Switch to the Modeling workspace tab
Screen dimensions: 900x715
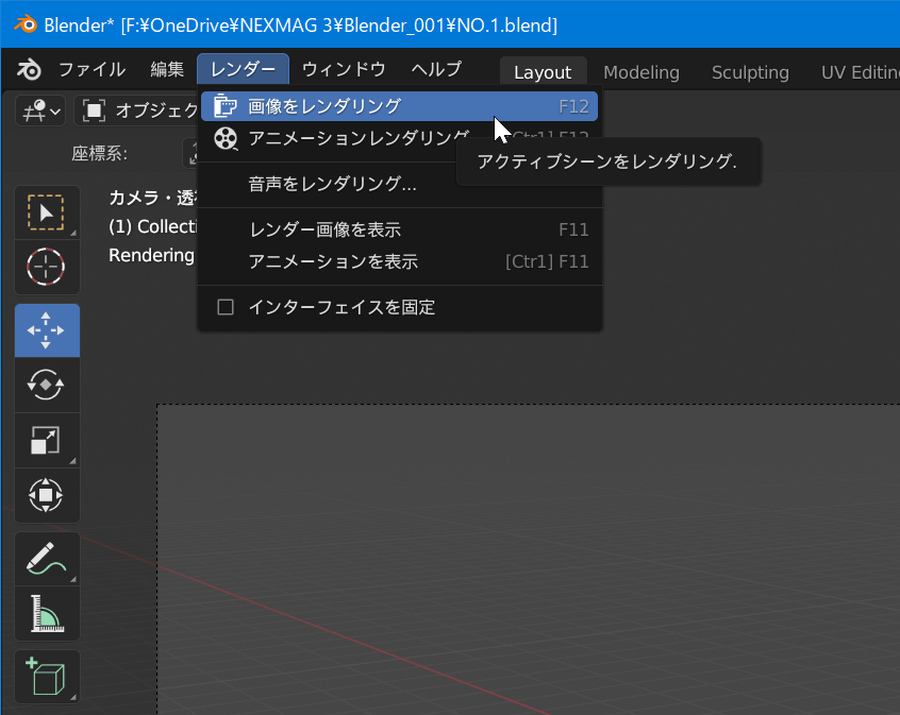point(641,72)
